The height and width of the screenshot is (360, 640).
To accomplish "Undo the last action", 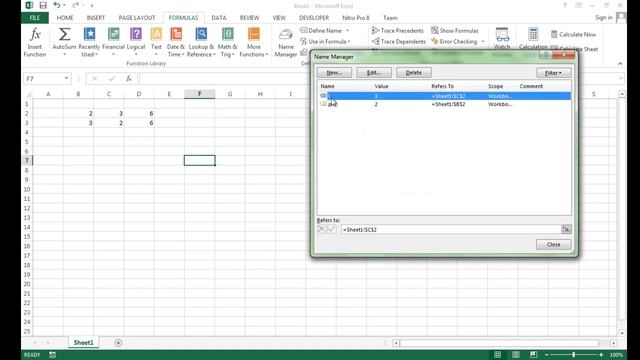I will 57,5.
